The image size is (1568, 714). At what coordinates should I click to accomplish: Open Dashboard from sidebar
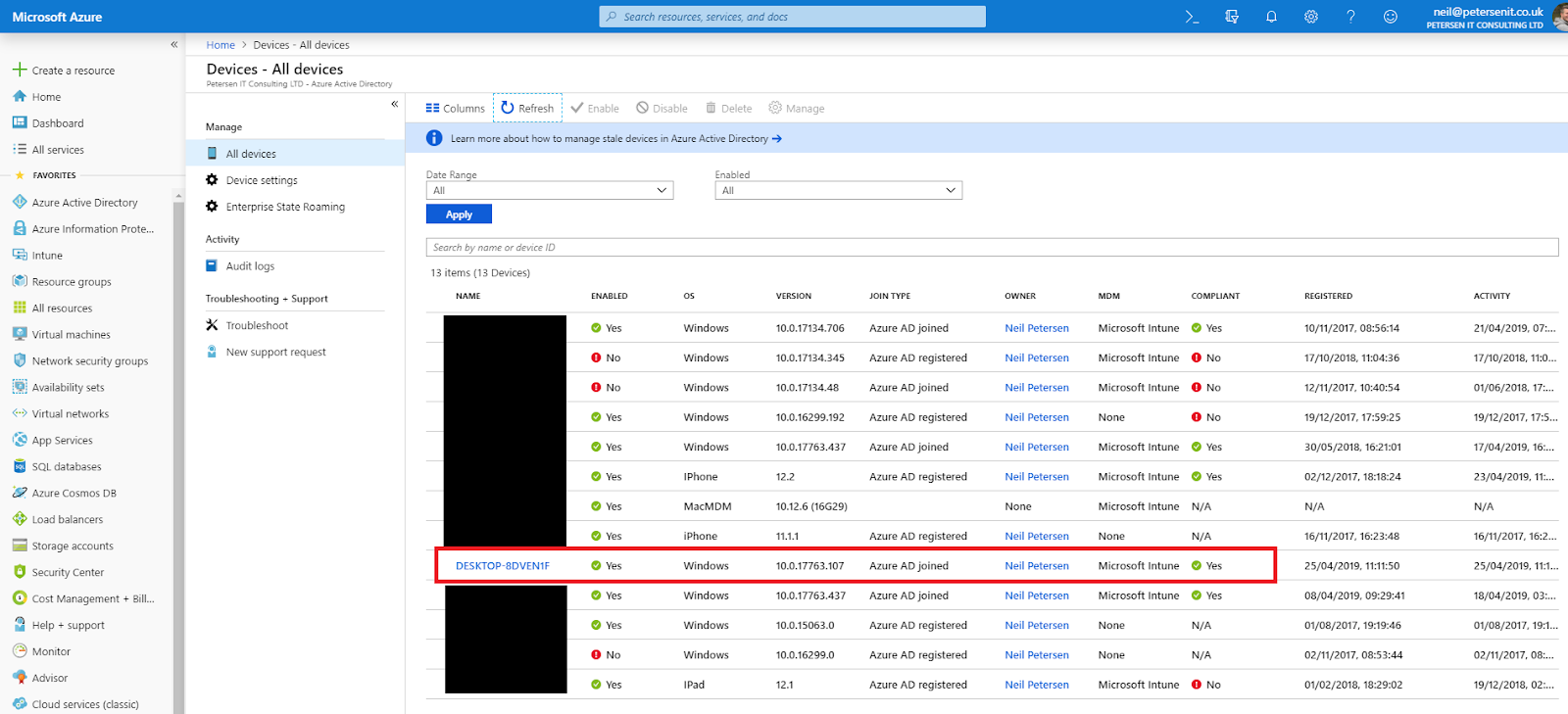48,123
